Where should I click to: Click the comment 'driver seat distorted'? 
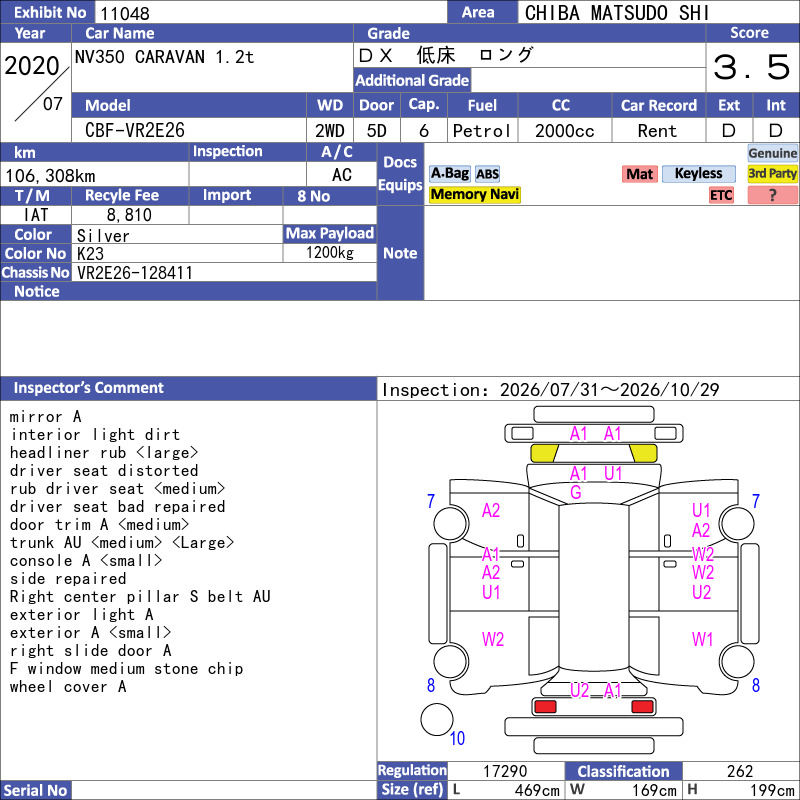pos(104,470)
